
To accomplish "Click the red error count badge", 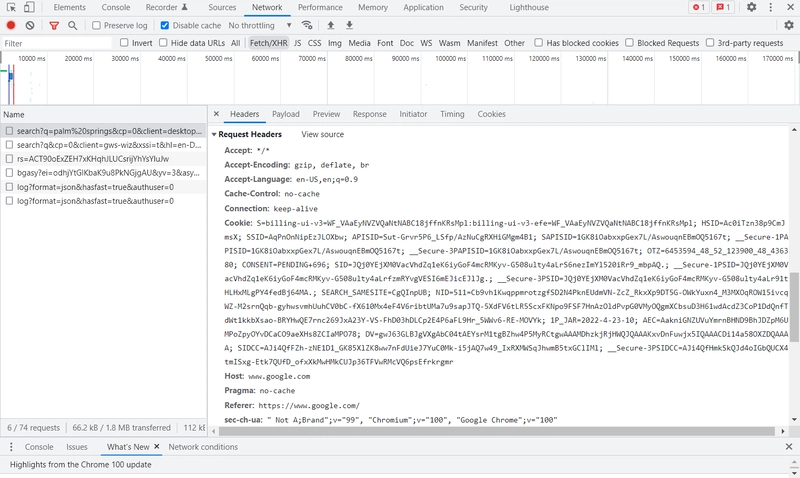I will coord(698,7).
